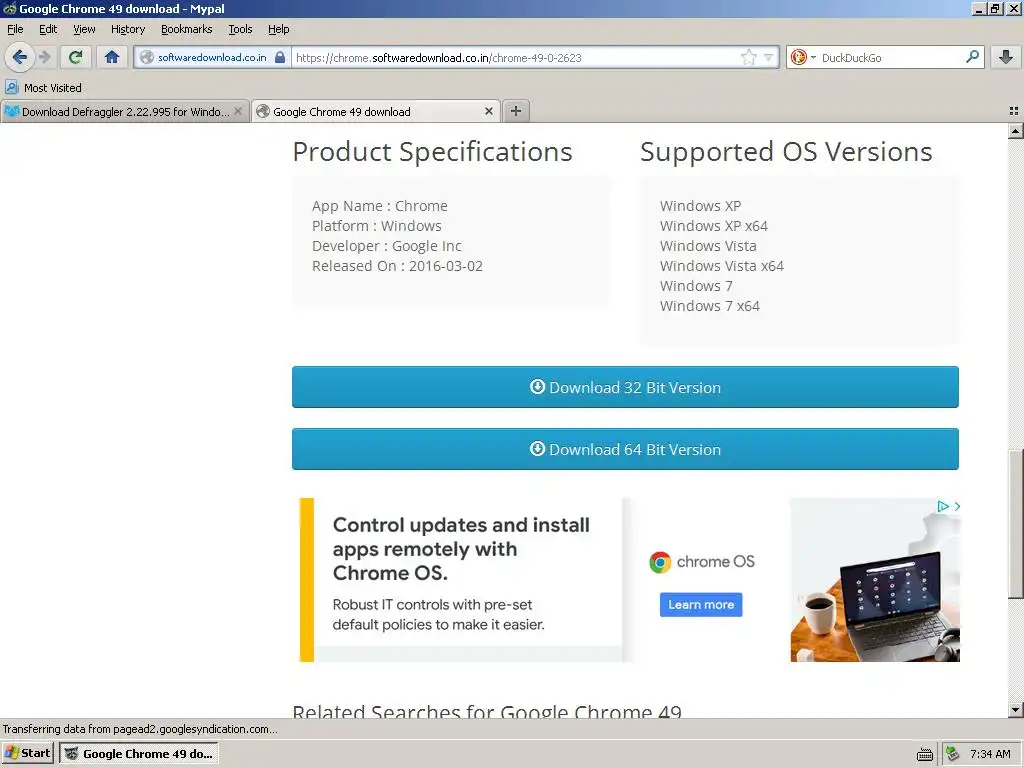
Task: Open the History menu
Action: pos(128,29)
